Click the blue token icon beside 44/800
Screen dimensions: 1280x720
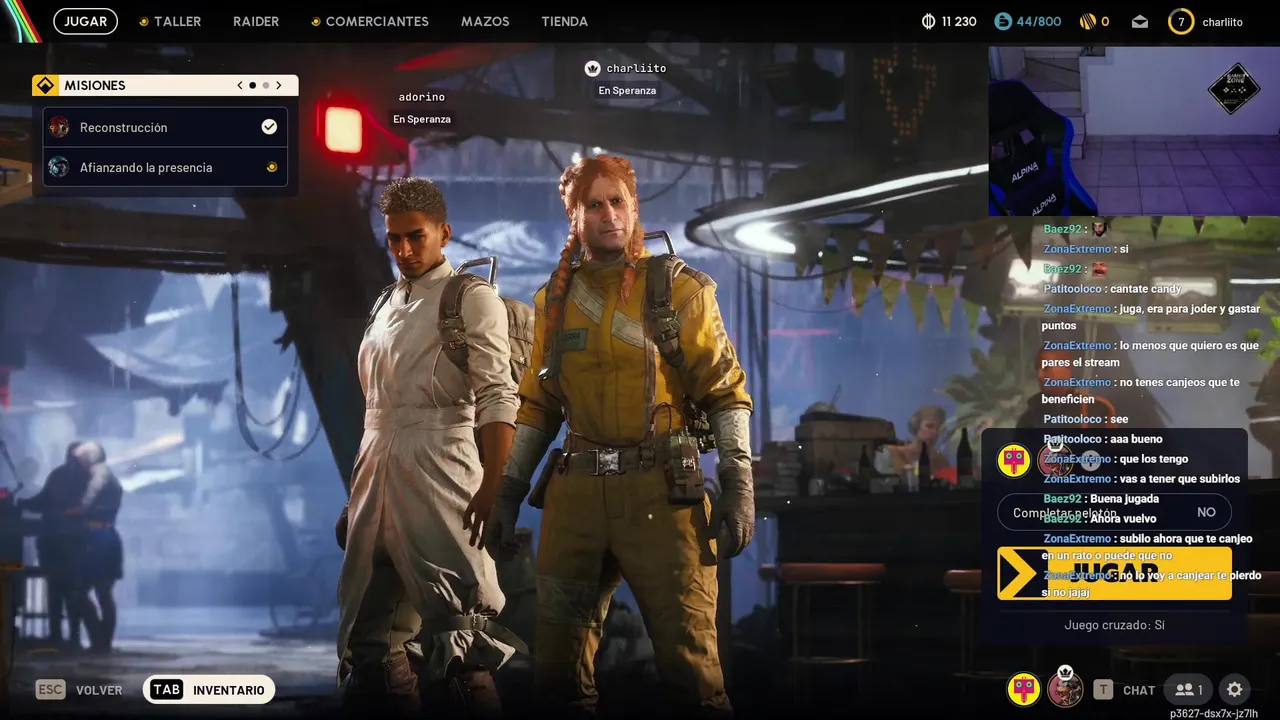[1003, 21]
